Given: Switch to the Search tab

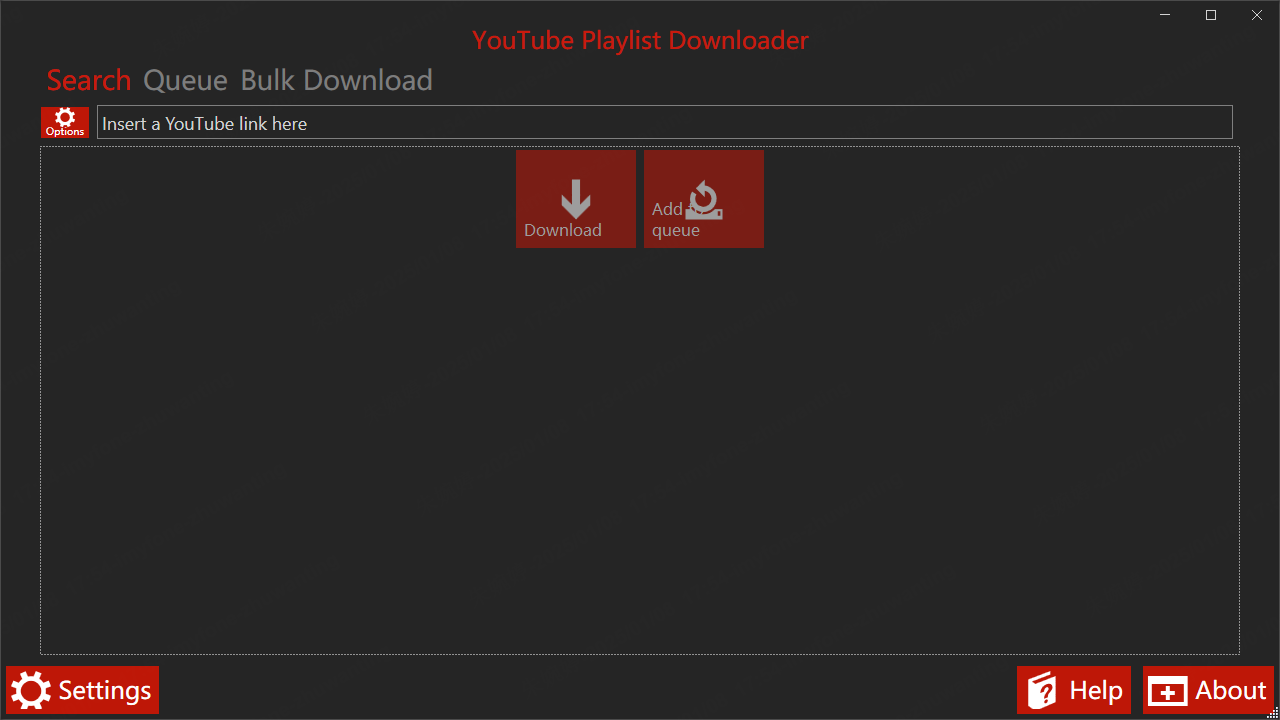Looking at the screenshot, I should (89, 80).
